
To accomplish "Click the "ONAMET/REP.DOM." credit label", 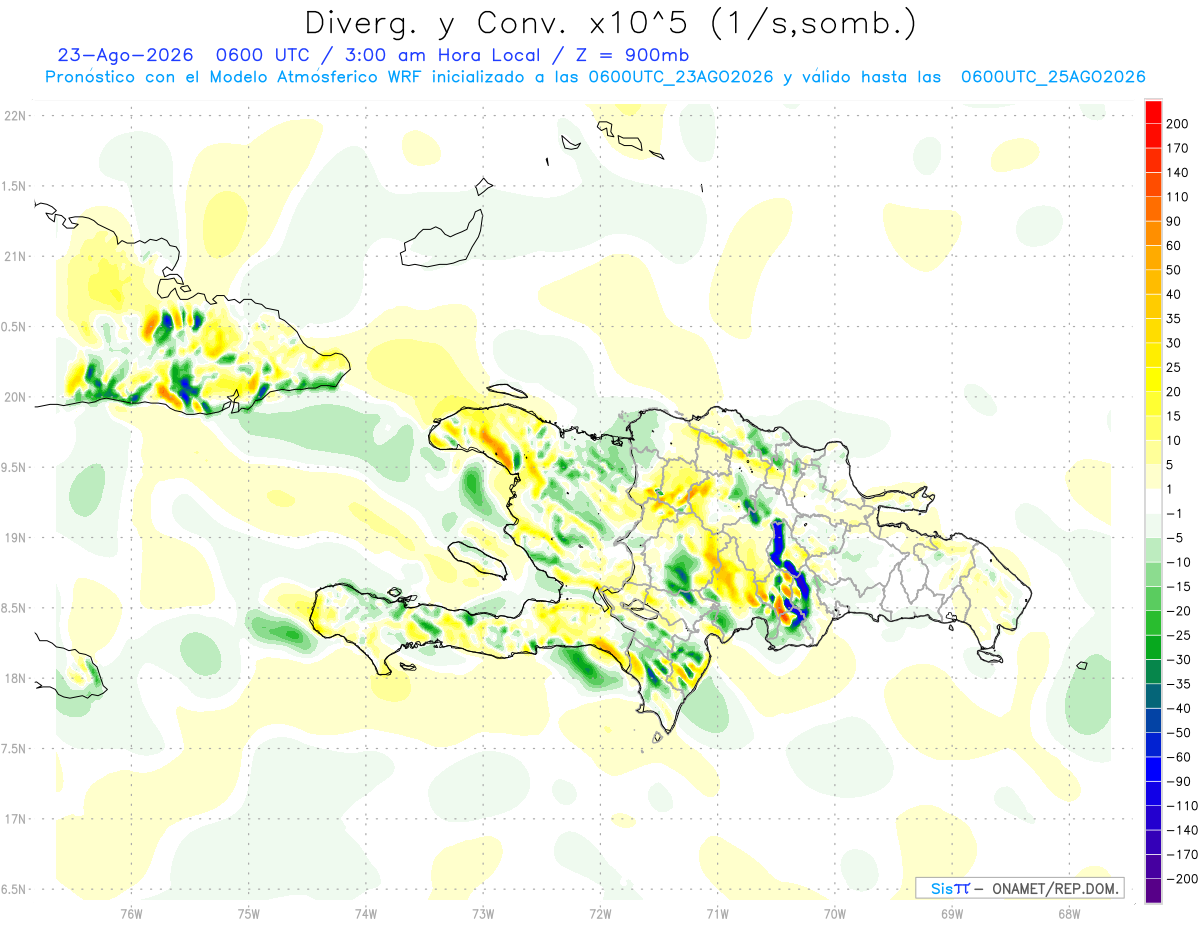I will [x=1053, y=888].
